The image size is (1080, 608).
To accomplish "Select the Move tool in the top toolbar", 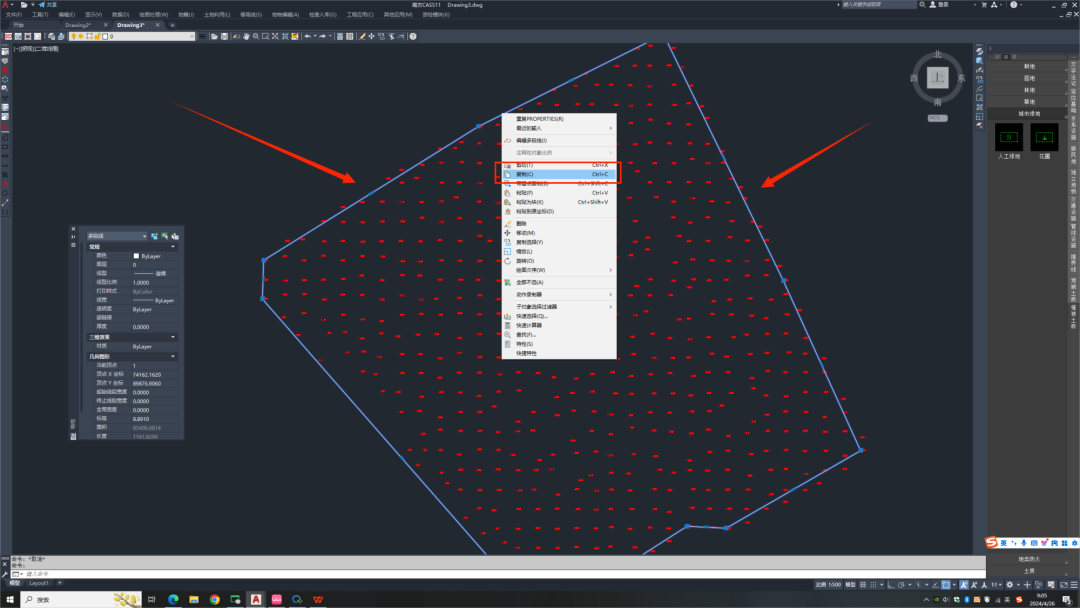I will point(371,36).
